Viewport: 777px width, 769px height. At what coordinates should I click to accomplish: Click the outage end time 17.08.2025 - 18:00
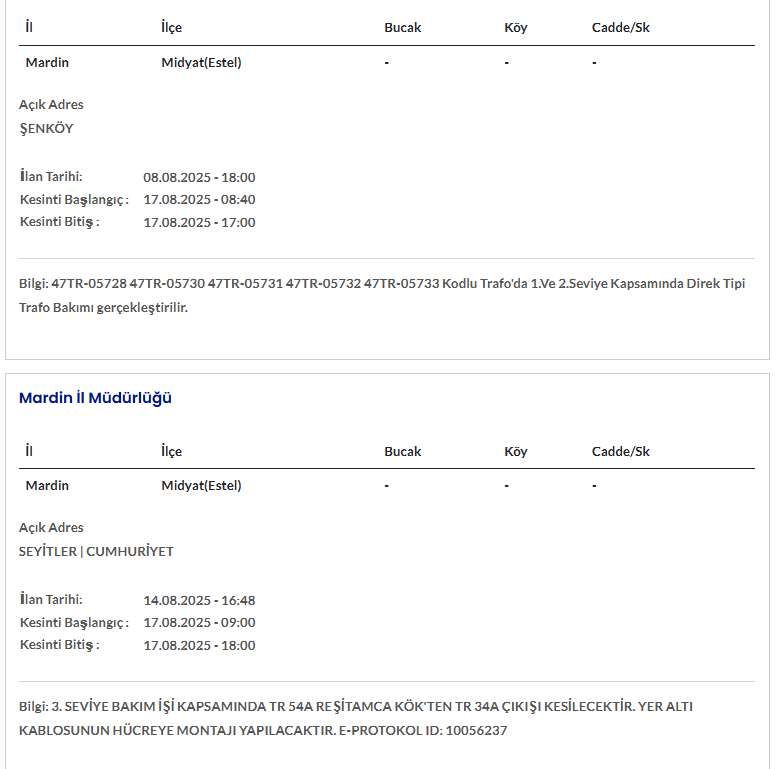[199, 645]
